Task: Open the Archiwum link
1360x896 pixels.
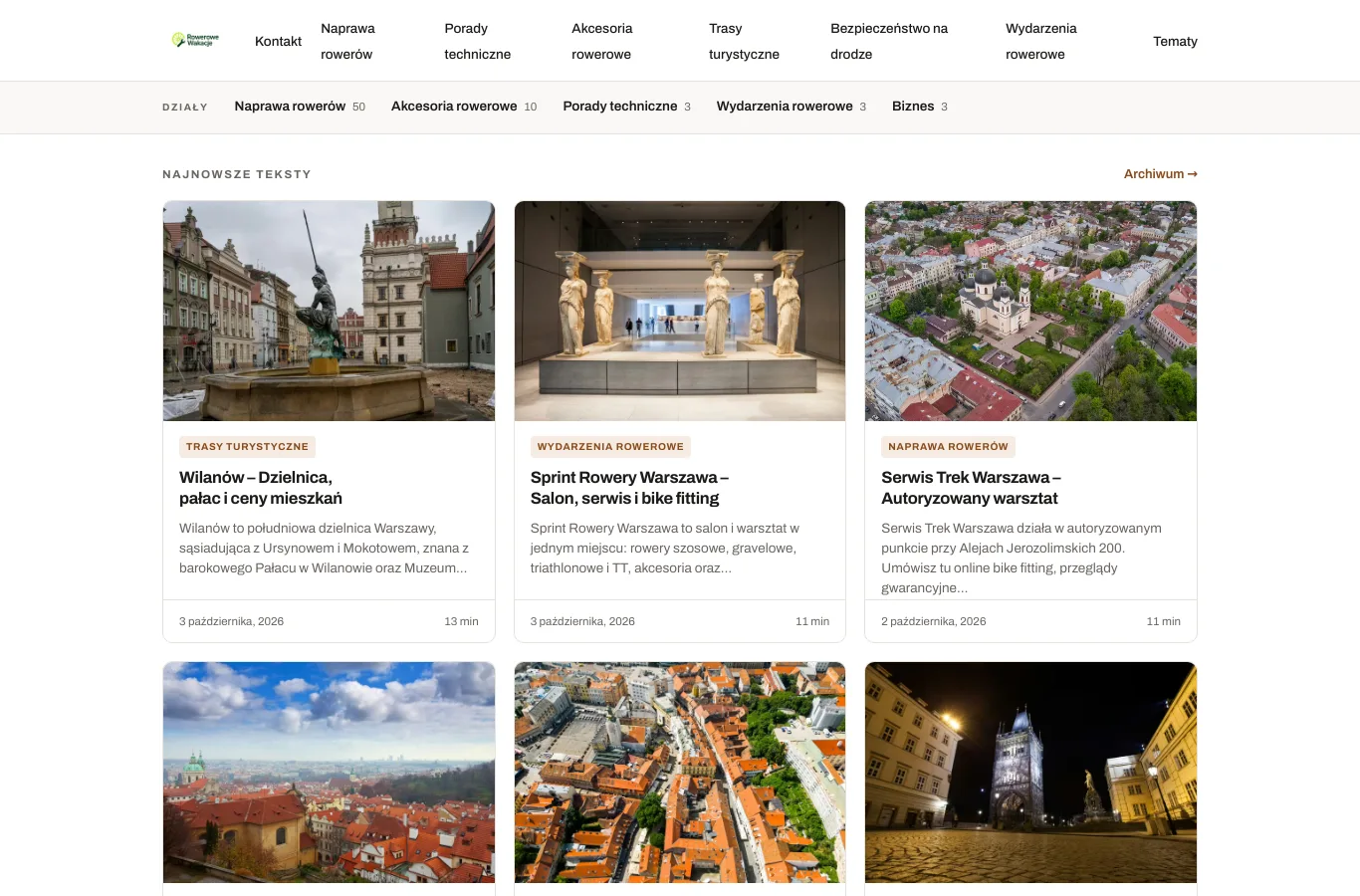Action: (1160, 174)
